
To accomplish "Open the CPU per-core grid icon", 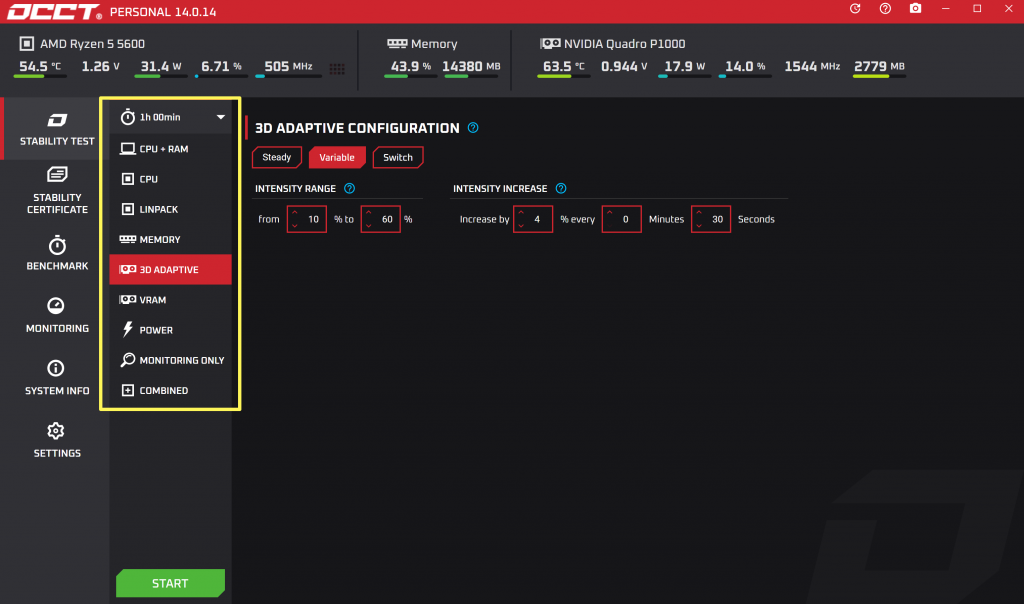I will click(x=337, y=69).
